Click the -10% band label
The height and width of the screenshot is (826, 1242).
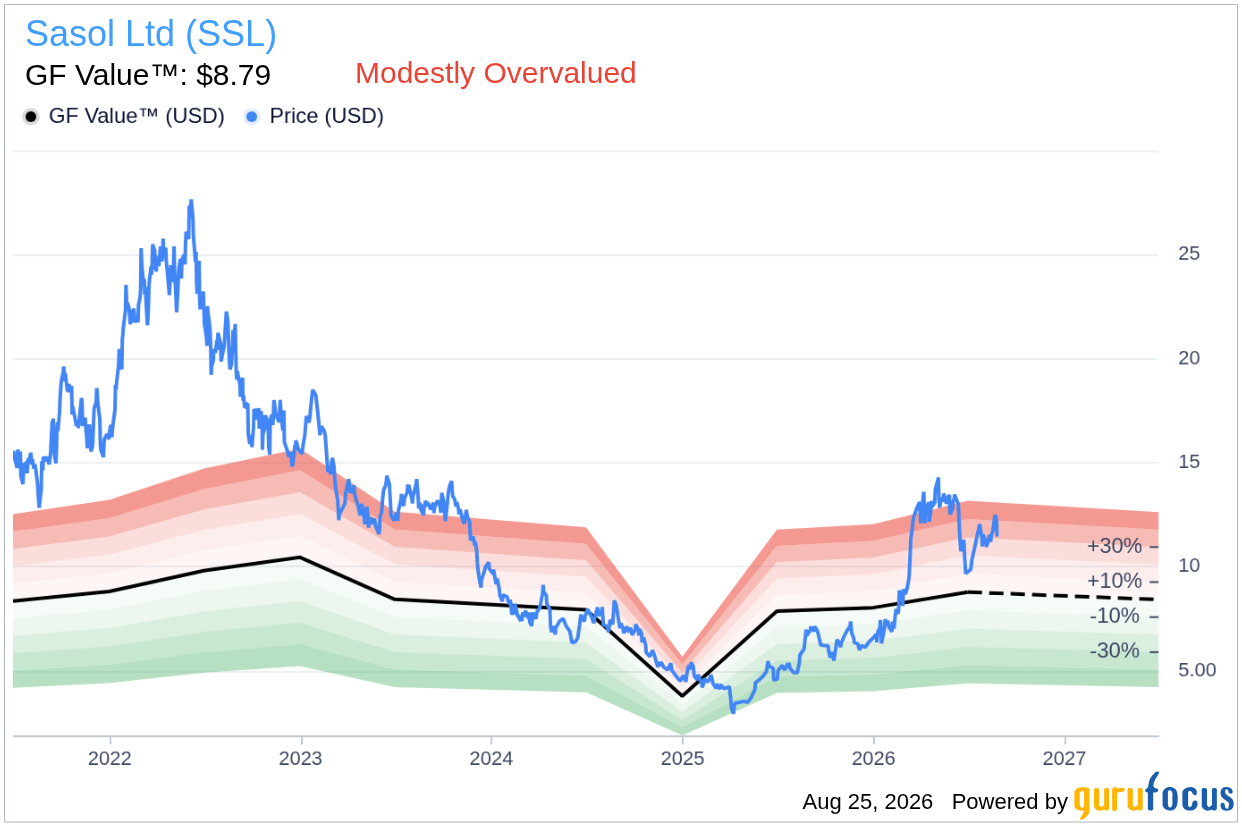pyautogui.click(x=1115, y=616)
